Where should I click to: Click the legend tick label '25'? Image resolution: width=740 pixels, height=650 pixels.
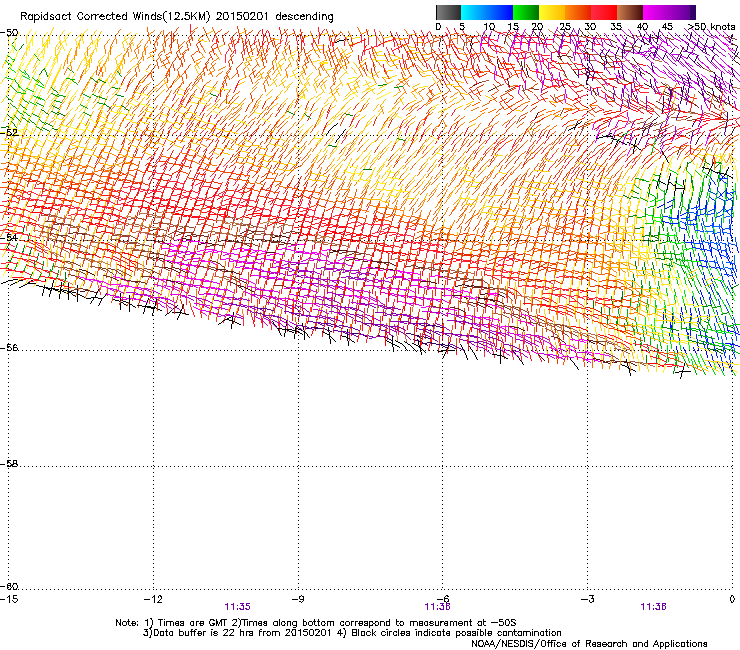point(565,27)
